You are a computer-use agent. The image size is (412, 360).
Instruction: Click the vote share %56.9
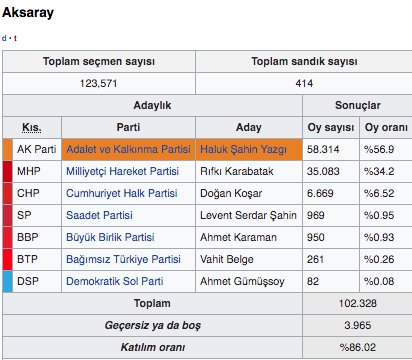(x=379, y=149)
